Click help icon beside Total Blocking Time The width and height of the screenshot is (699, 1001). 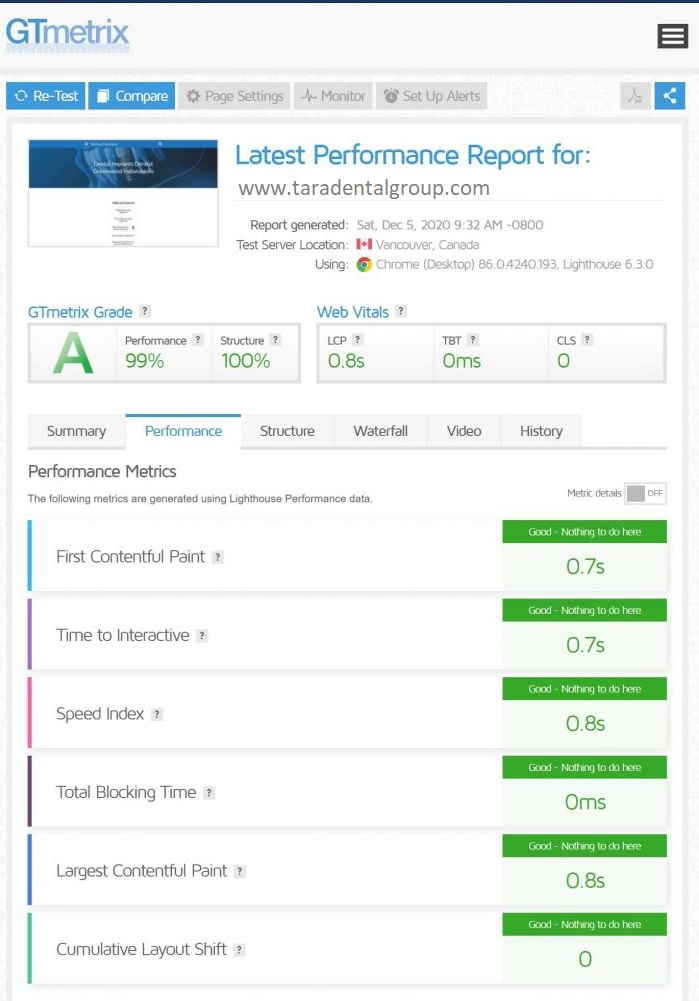[209, 793]
